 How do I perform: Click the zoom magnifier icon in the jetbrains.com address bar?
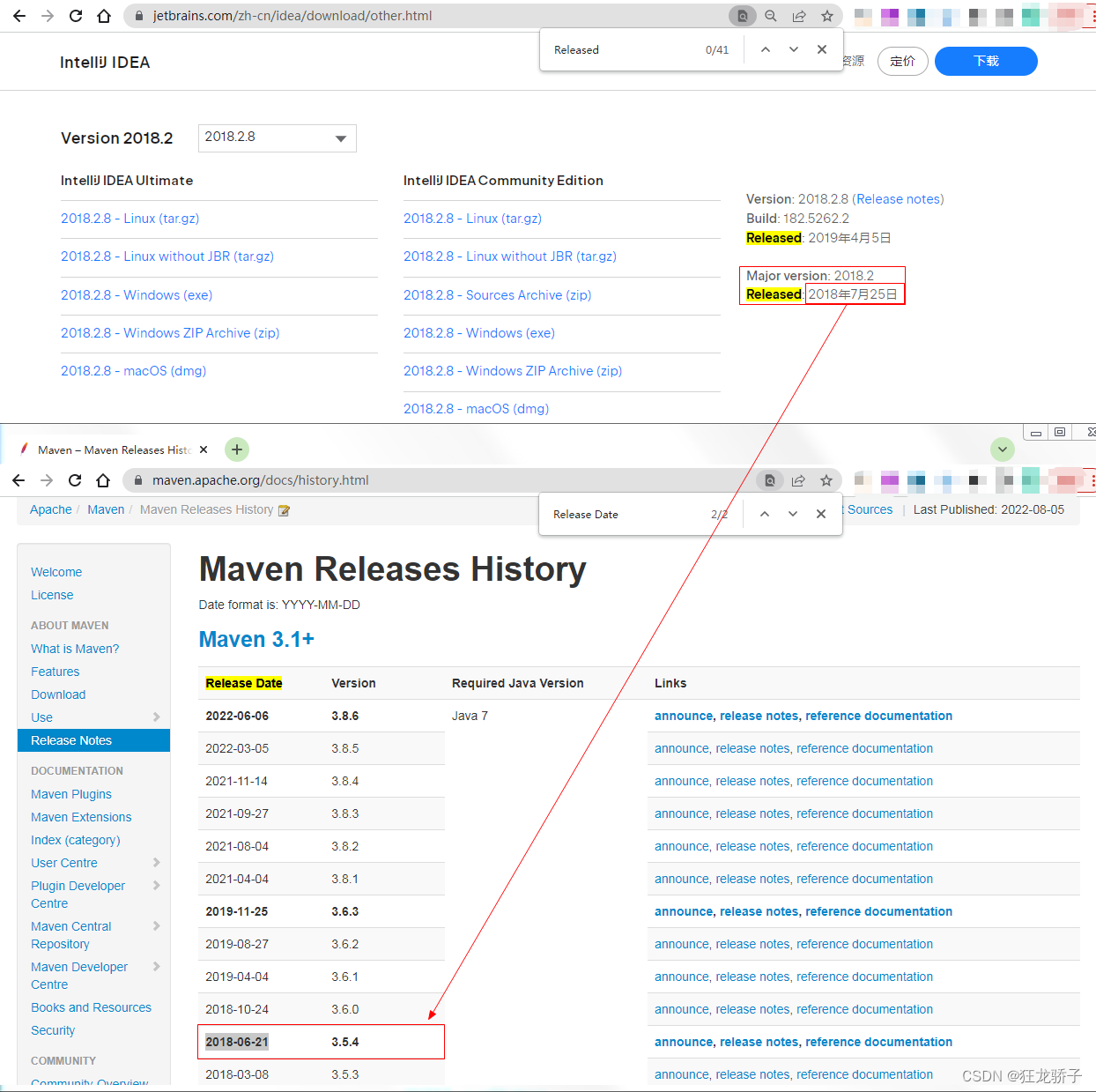point(771,16)
